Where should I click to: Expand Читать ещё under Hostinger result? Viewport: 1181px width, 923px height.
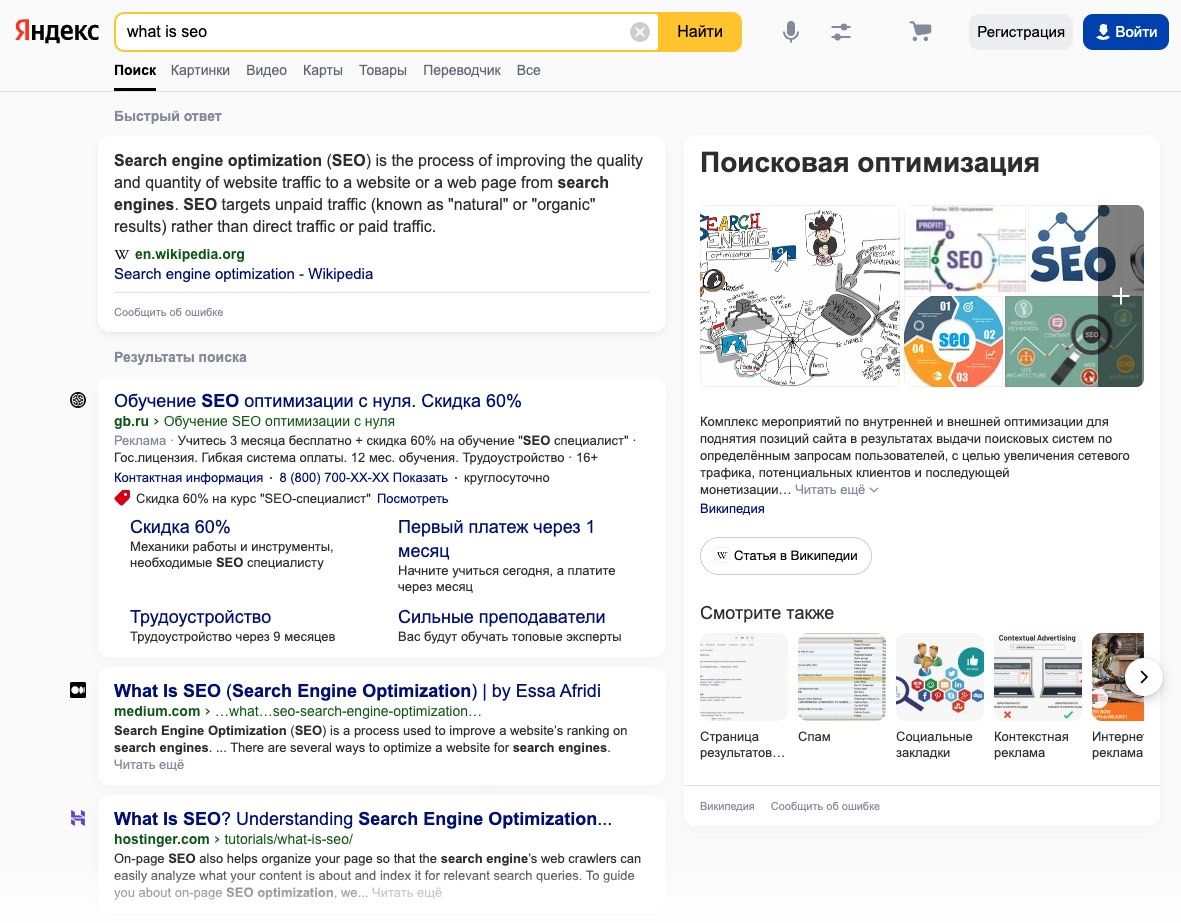tap(407, 893)
